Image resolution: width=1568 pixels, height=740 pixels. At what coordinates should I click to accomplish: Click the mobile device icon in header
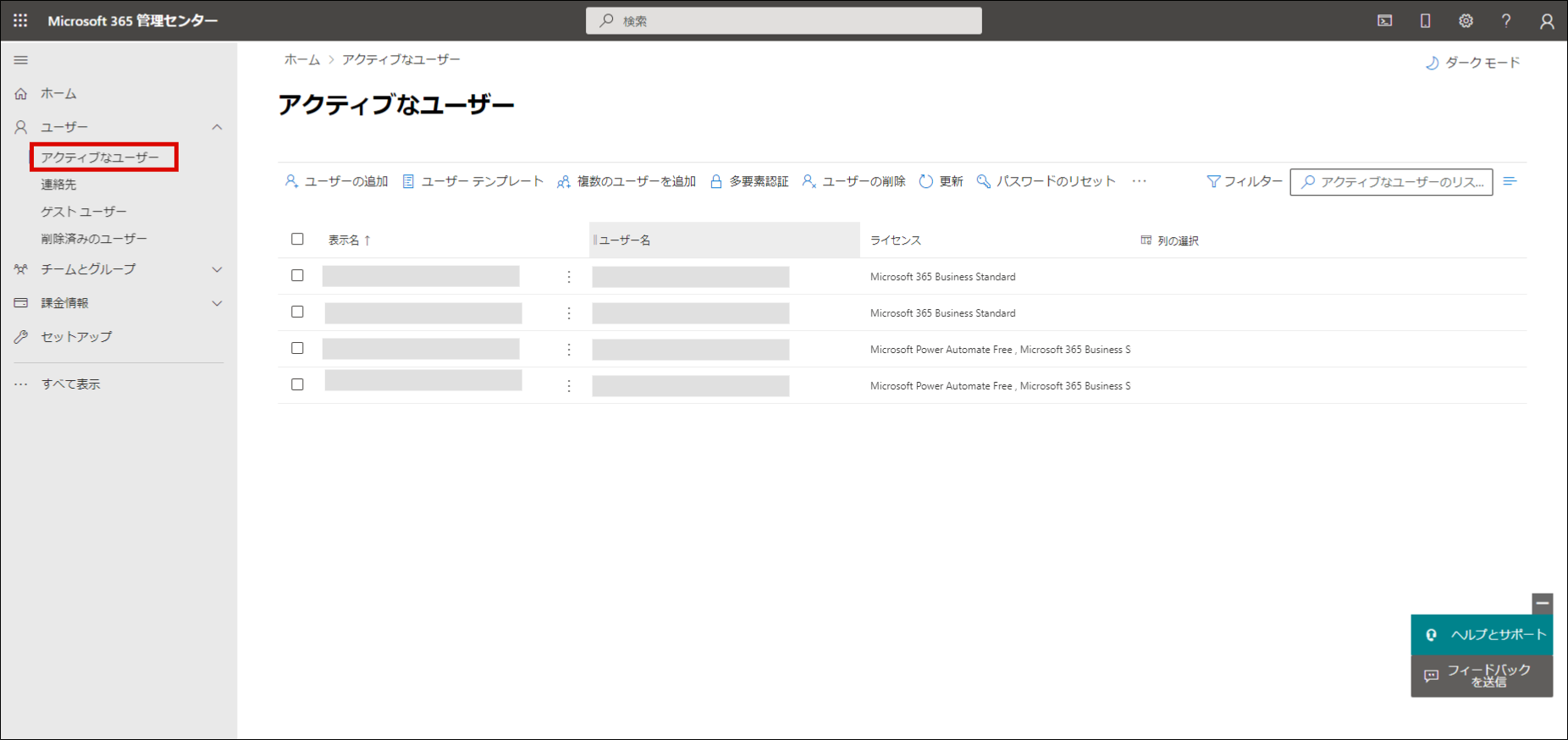coord(1425,21)
